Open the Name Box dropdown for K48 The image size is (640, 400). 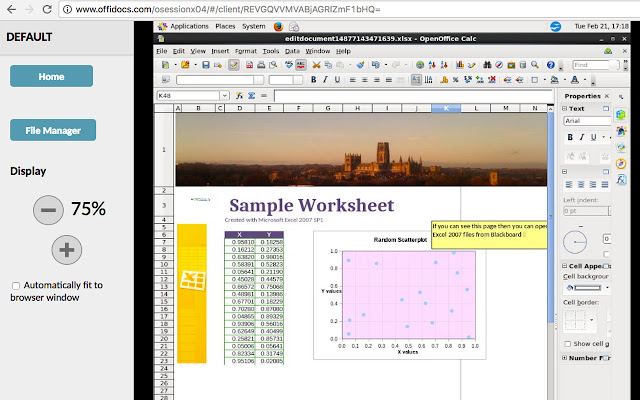coord(223,96)
